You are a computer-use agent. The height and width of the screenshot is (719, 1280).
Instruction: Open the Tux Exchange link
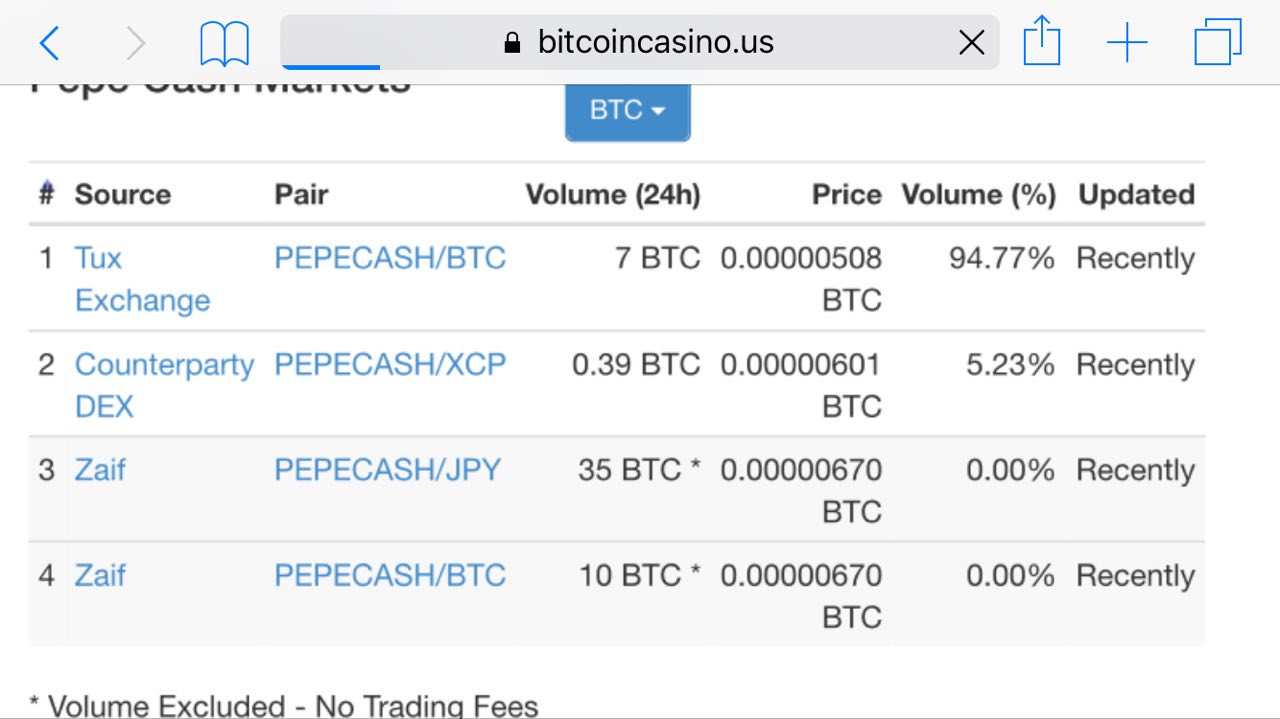[142, 279]
